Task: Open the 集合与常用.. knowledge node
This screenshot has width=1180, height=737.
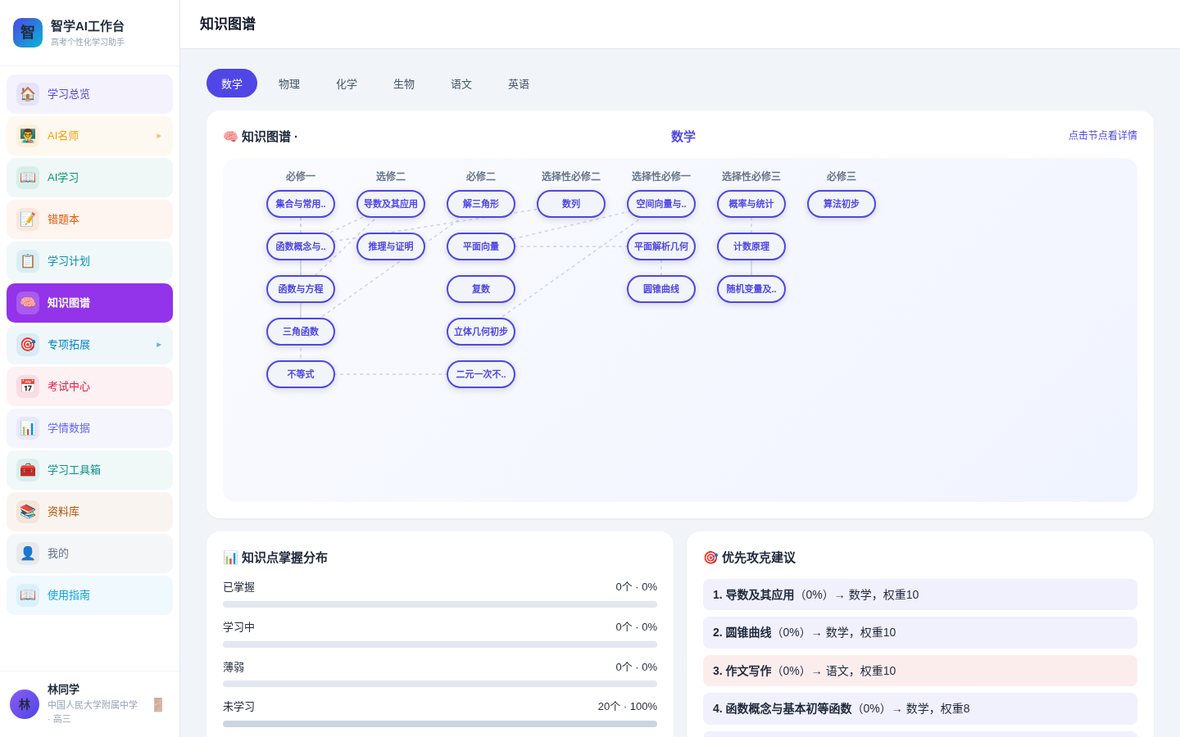Action: 300,204
